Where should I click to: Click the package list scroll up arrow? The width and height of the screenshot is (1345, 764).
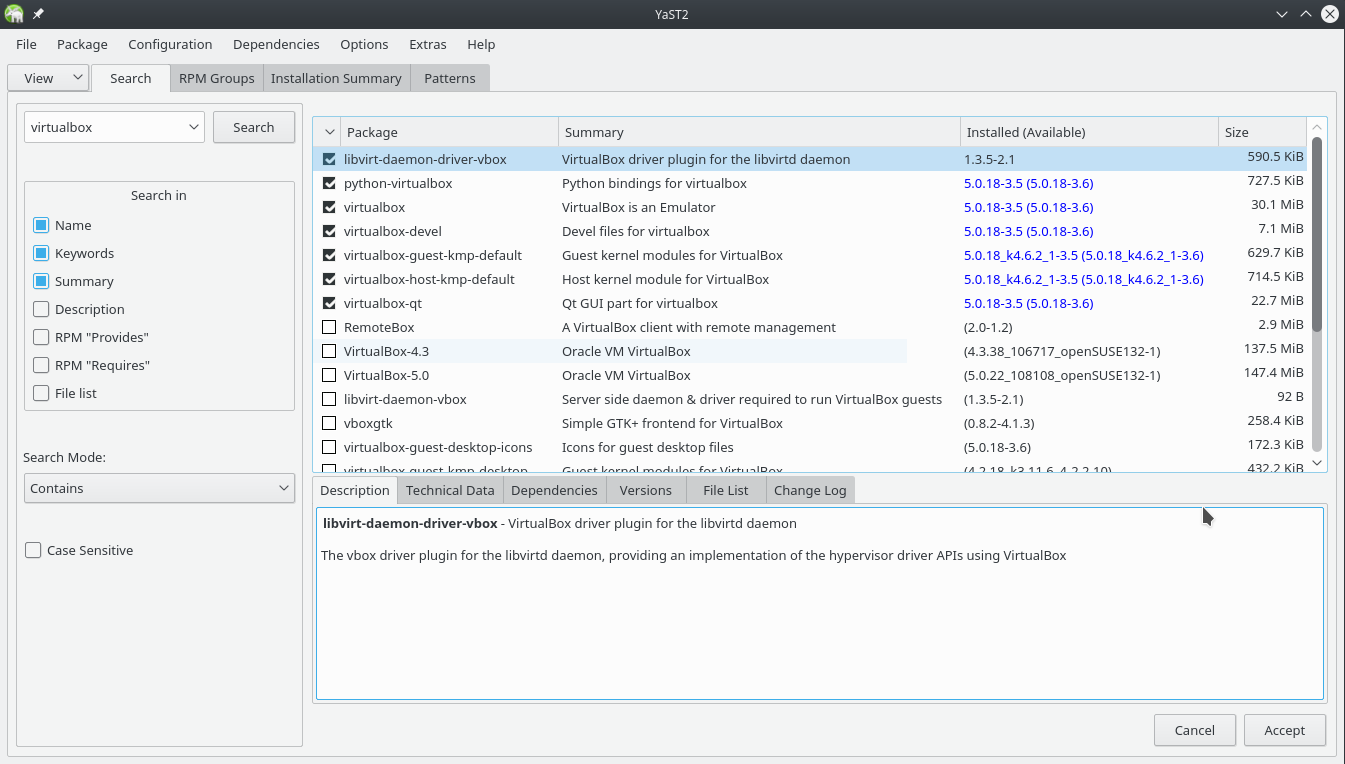click(1317, 127)
